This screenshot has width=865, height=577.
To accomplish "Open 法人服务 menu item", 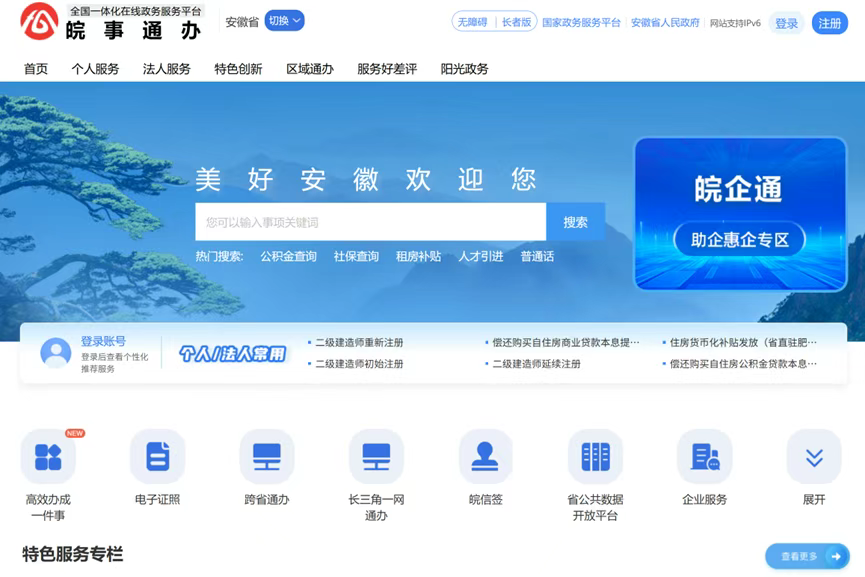I will [x=167, y=69].
